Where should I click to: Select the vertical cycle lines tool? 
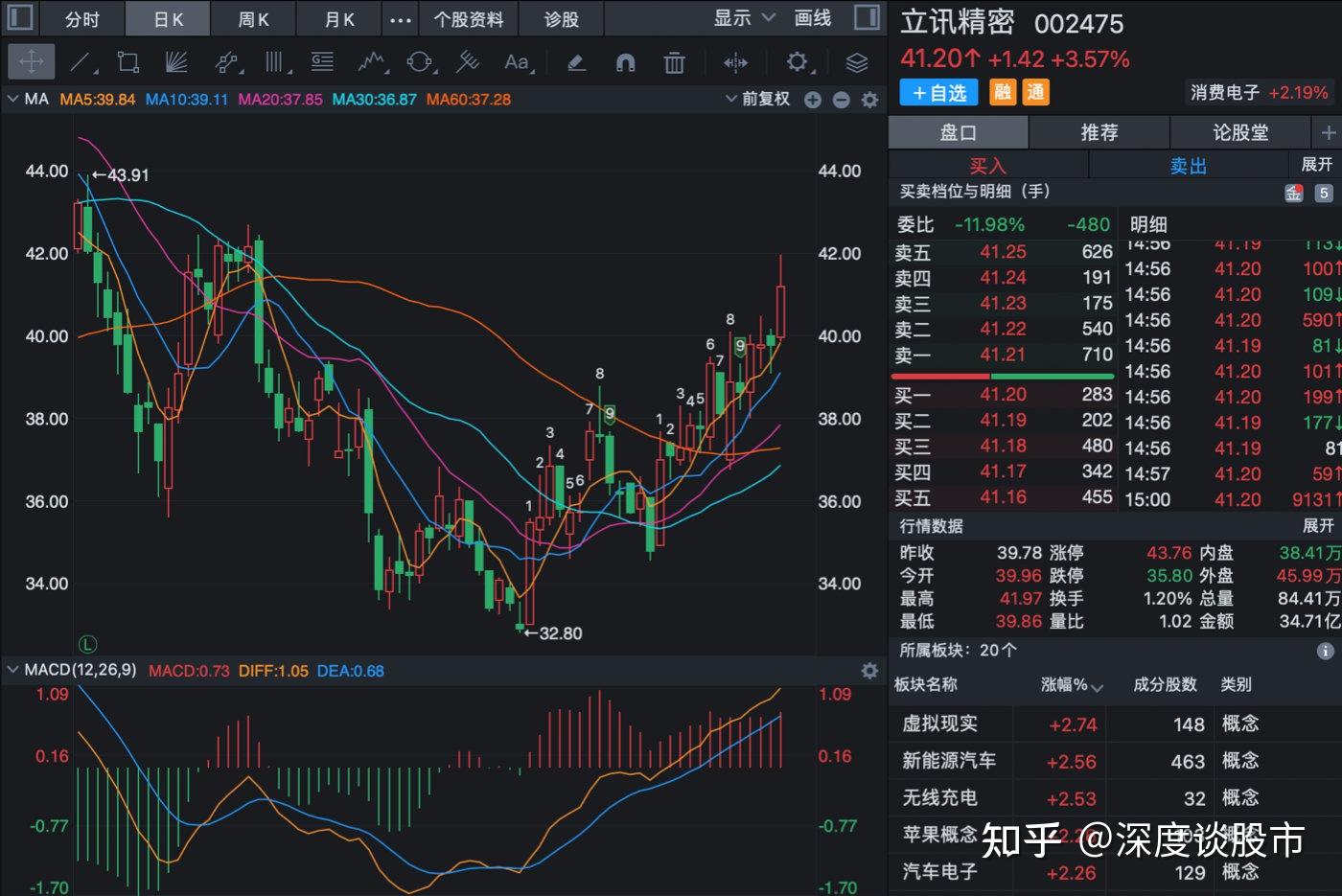click(x=277, y=63)
